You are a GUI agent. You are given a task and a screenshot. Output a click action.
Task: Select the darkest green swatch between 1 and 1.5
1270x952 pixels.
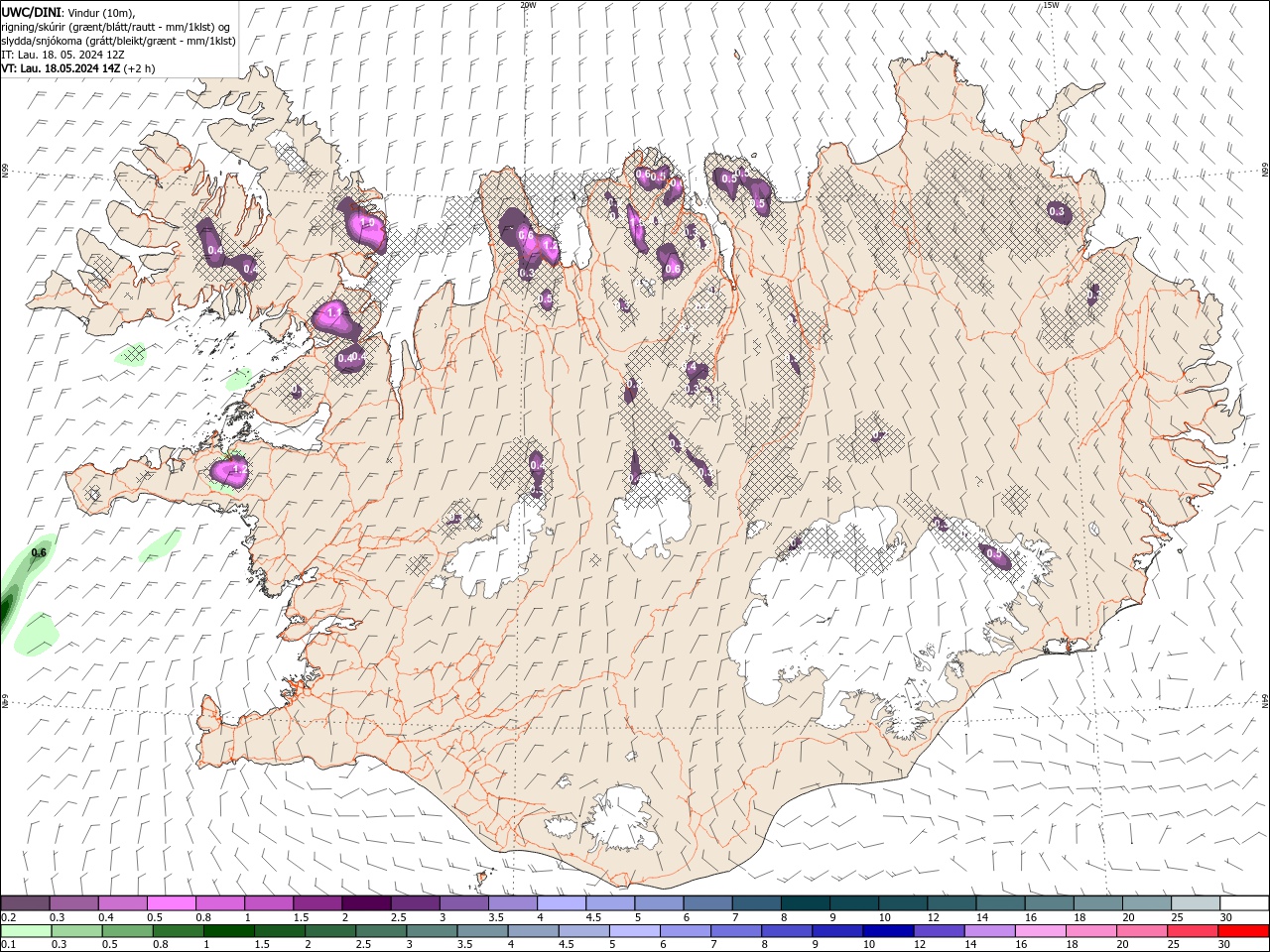point(228,931)
